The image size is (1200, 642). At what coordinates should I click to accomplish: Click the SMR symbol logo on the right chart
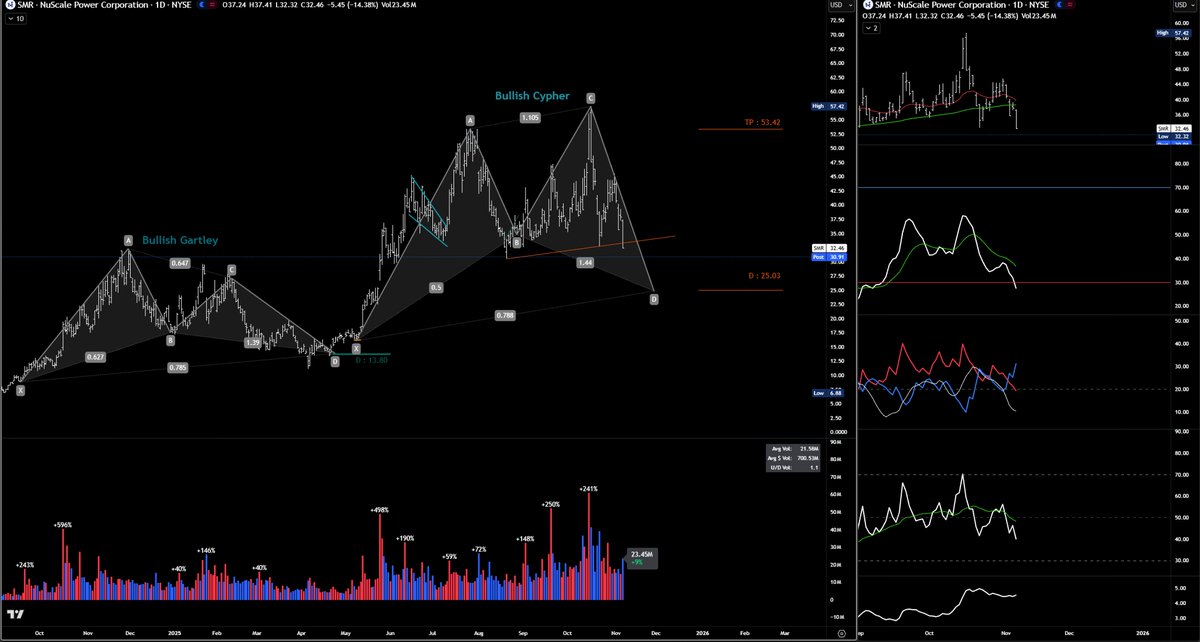point(868,5)
